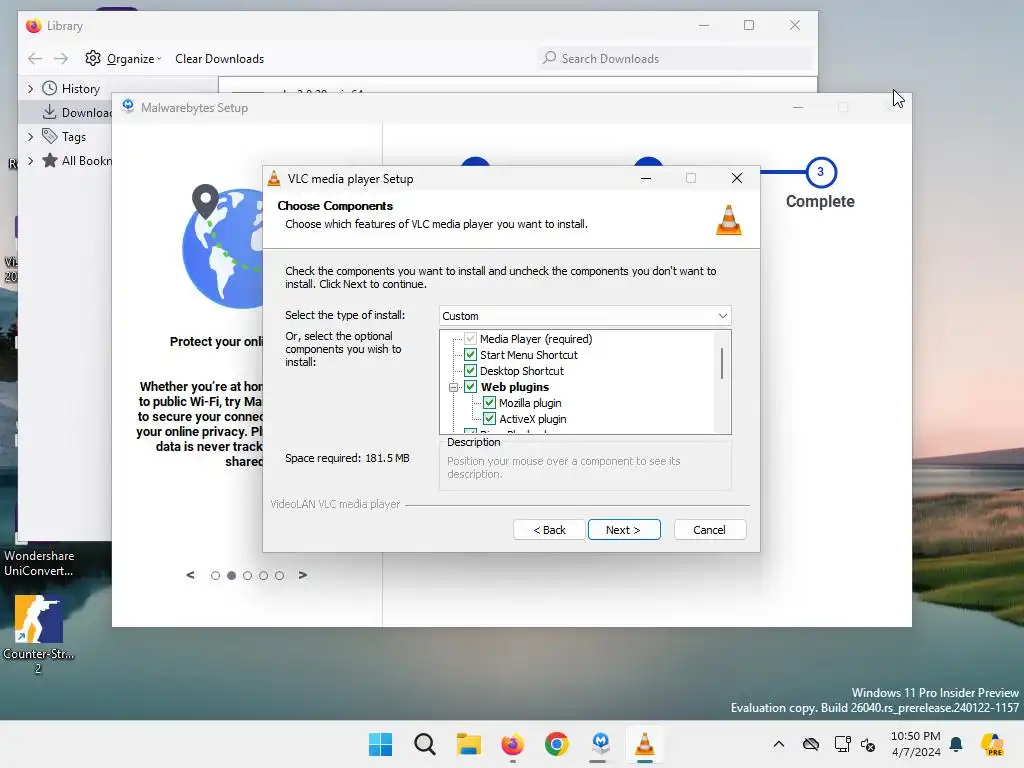Switch to VLC installer in the taskbar

click(645, 744)
